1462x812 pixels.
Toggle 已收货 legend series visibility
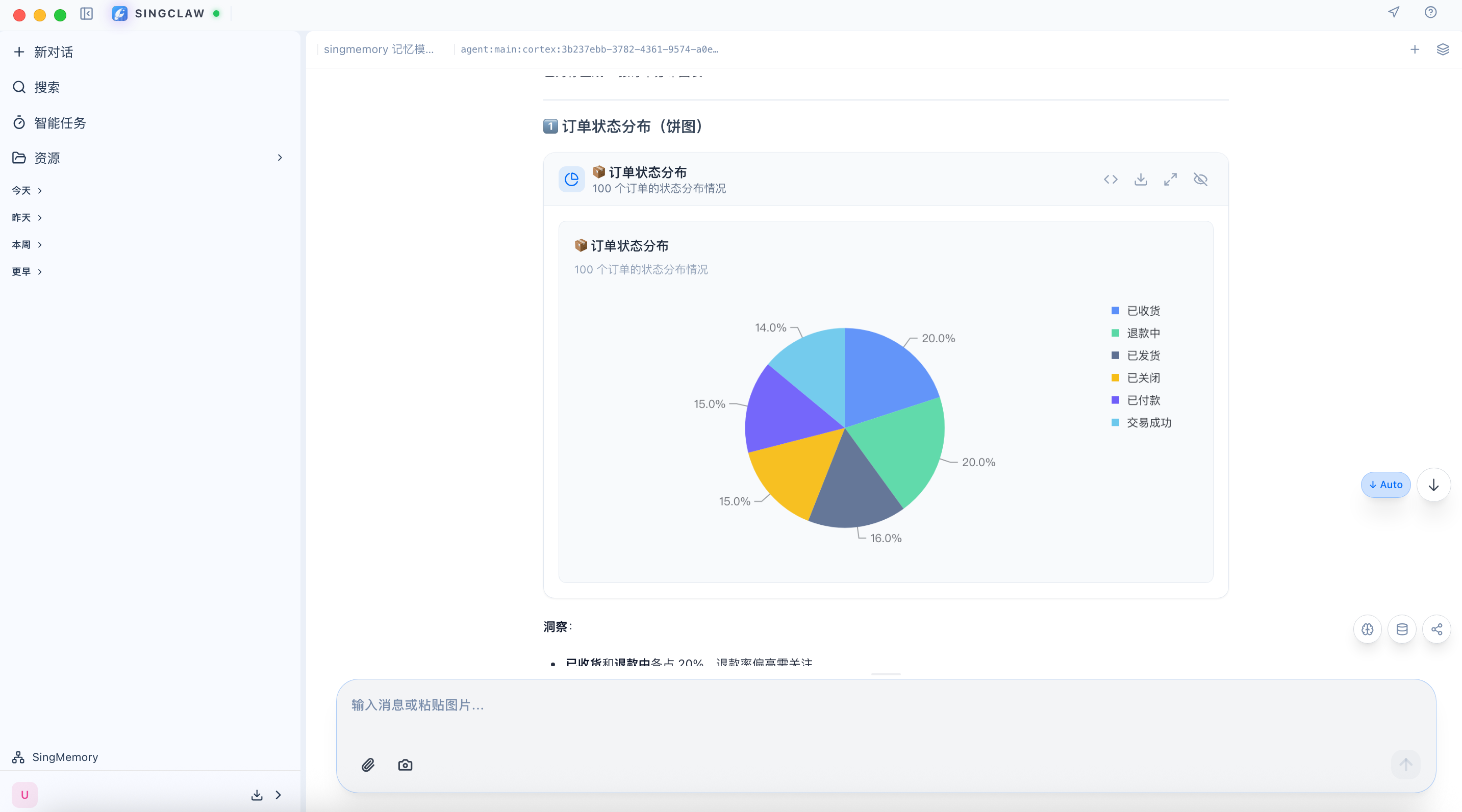click(1136, 311)
